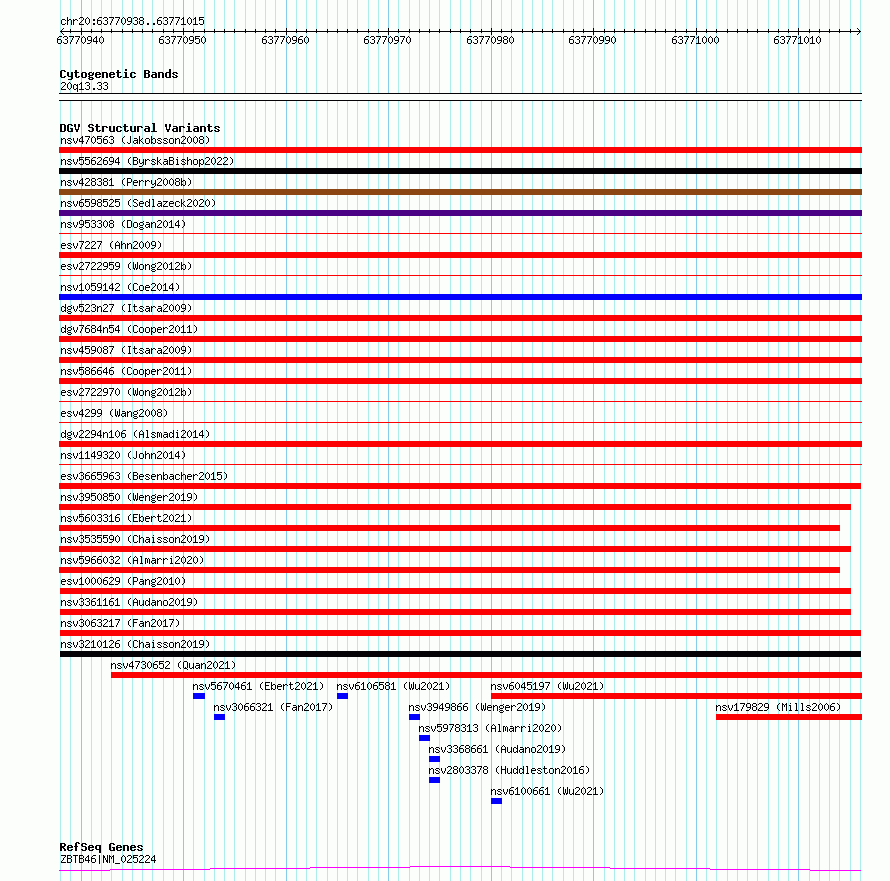Click the DGV Structural Variants track heading

point(140,128)
